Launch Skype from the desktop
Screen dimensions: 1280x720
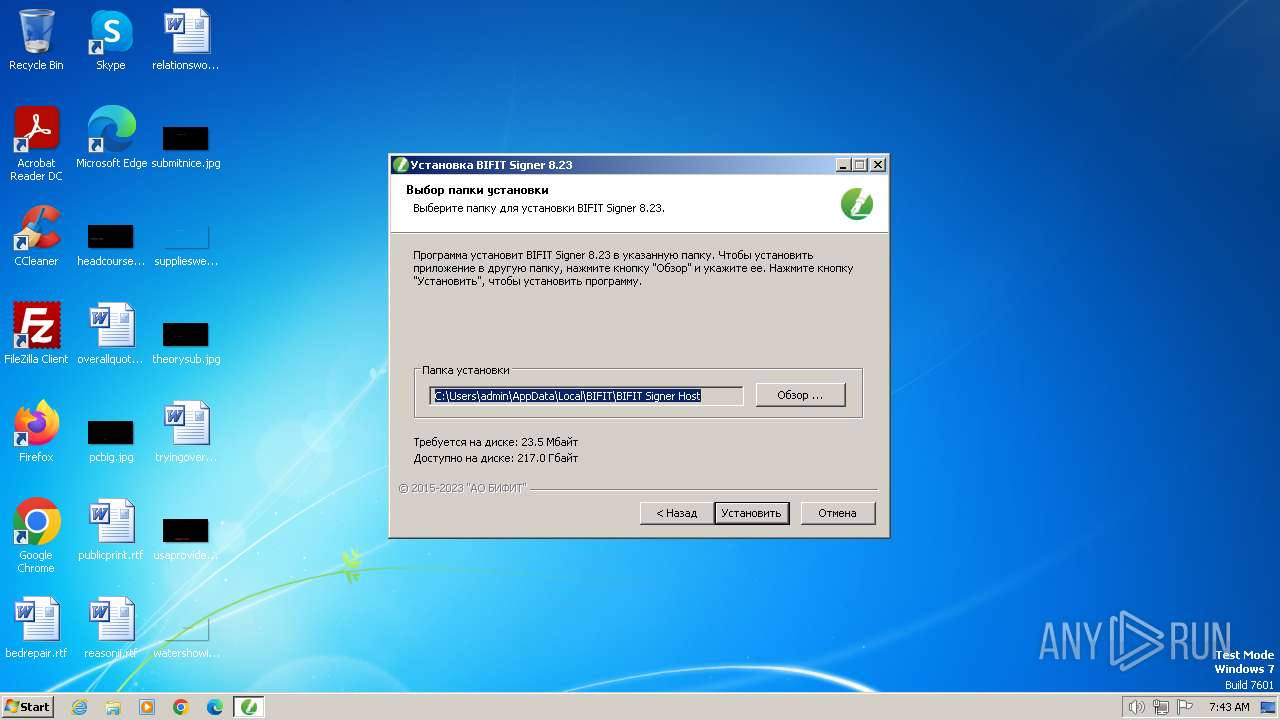(x=110, y=40)
